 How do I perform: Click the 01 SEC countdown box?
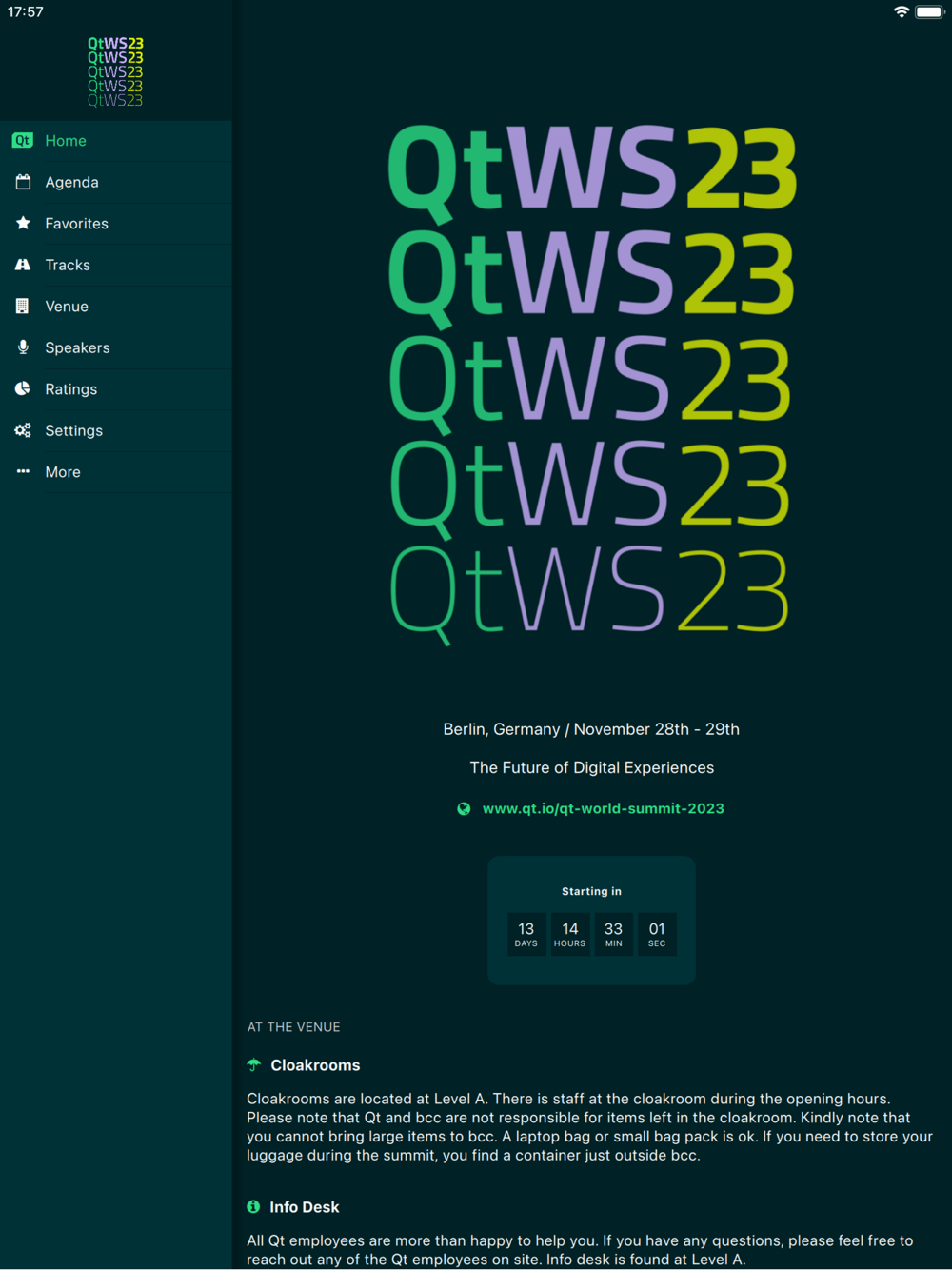[x=657, y=934]
